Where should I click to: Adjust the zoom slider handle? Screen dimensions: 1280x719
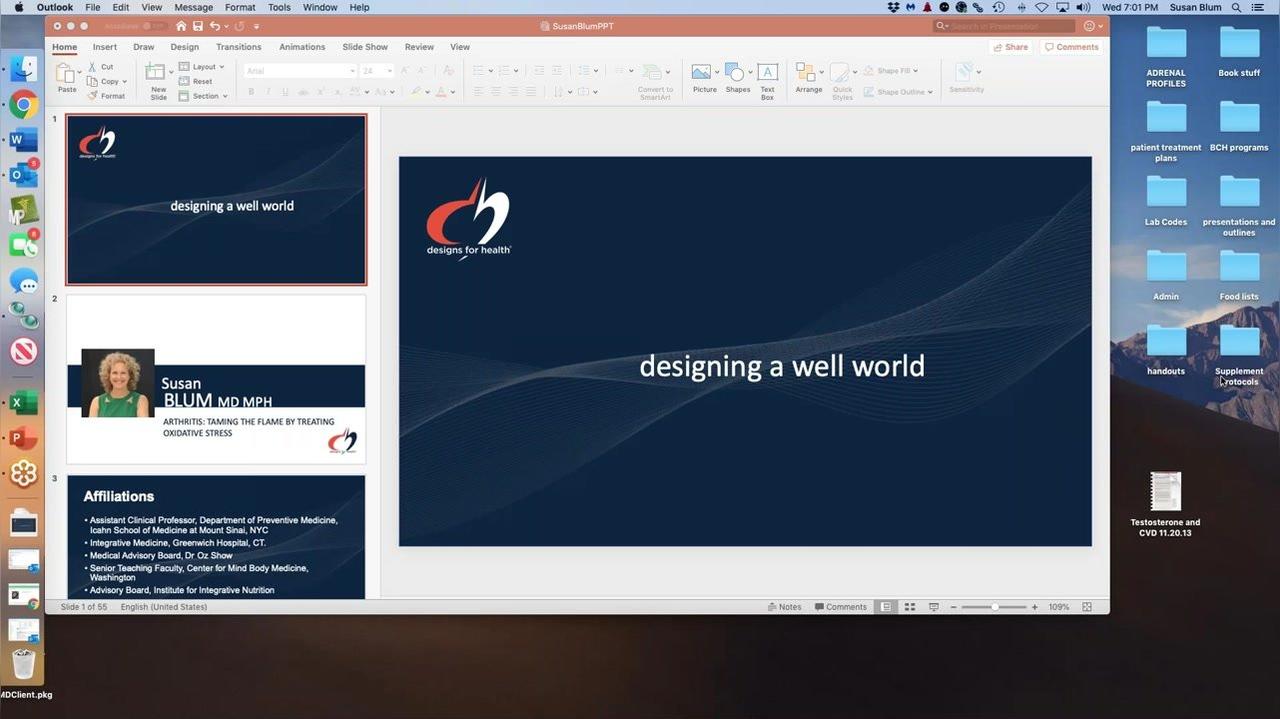click(x=995, y=607)
